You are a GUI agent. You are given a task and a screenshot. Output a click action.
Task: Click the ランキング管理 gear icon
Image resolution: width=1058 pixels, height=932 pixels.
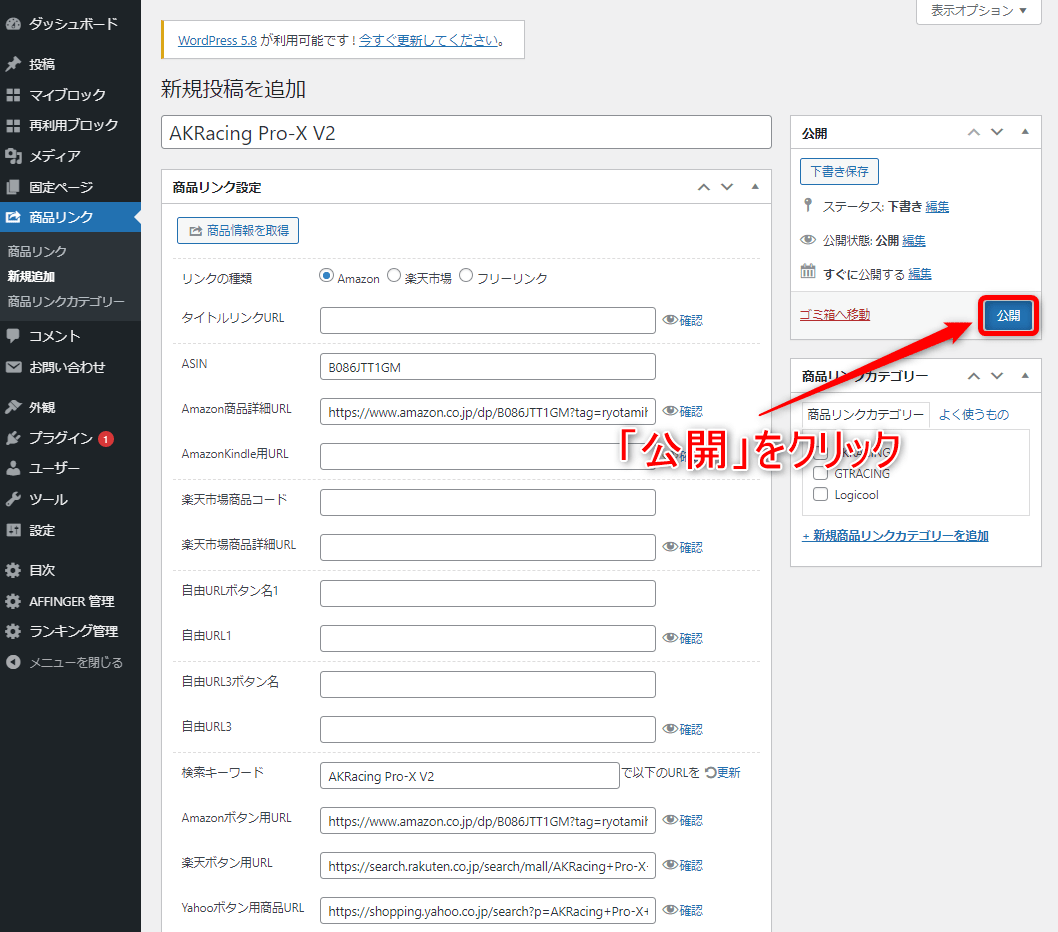tap(13, 632)
